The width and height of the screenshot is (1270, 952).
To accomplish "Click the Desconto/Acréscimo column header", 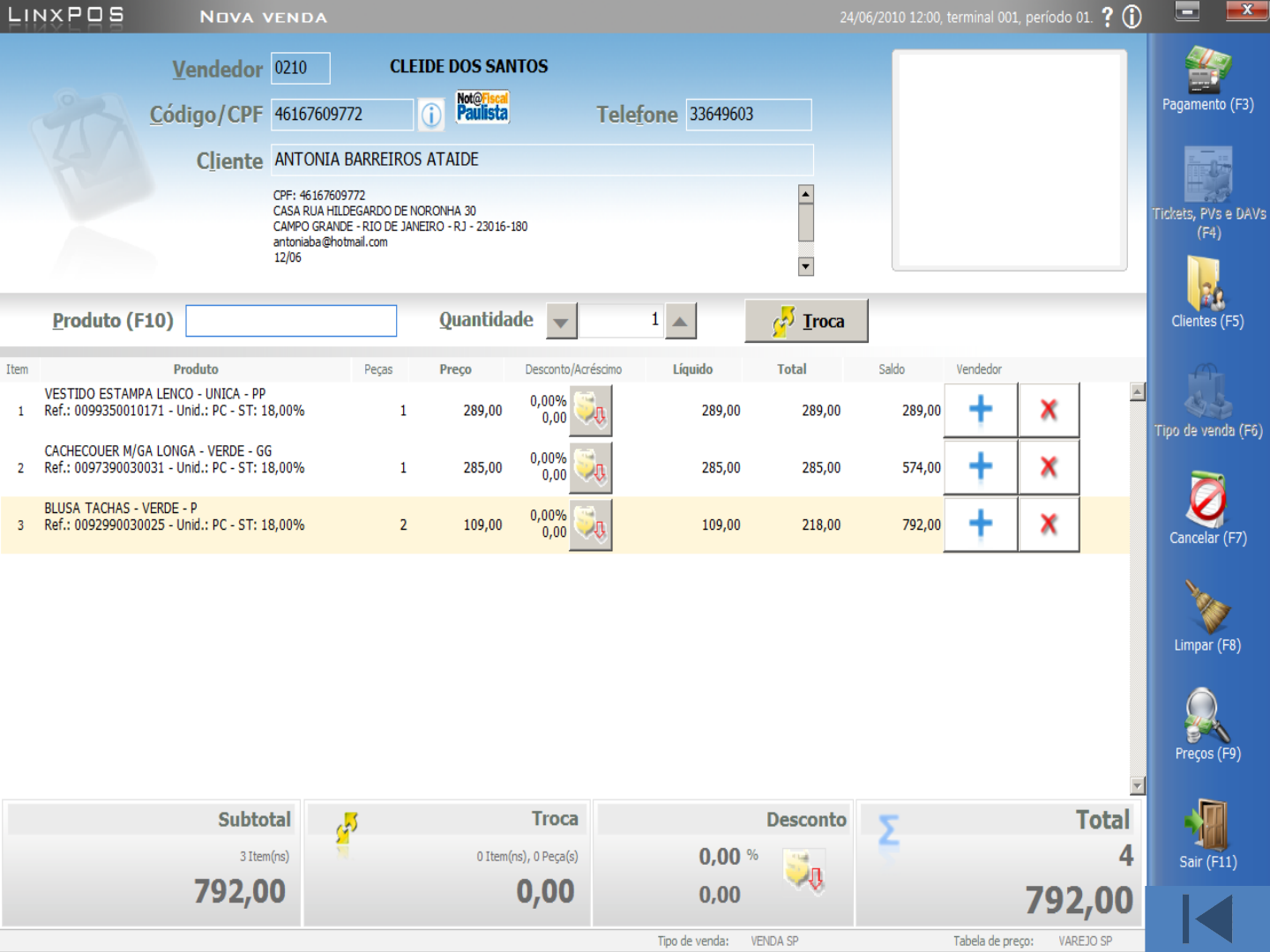I will tap(573, 369).
